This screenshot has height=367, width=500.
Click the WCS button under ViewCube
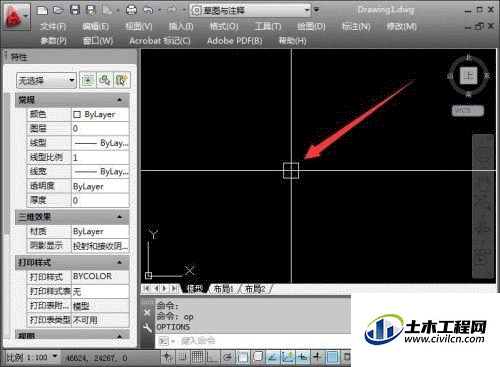(468, 111)
